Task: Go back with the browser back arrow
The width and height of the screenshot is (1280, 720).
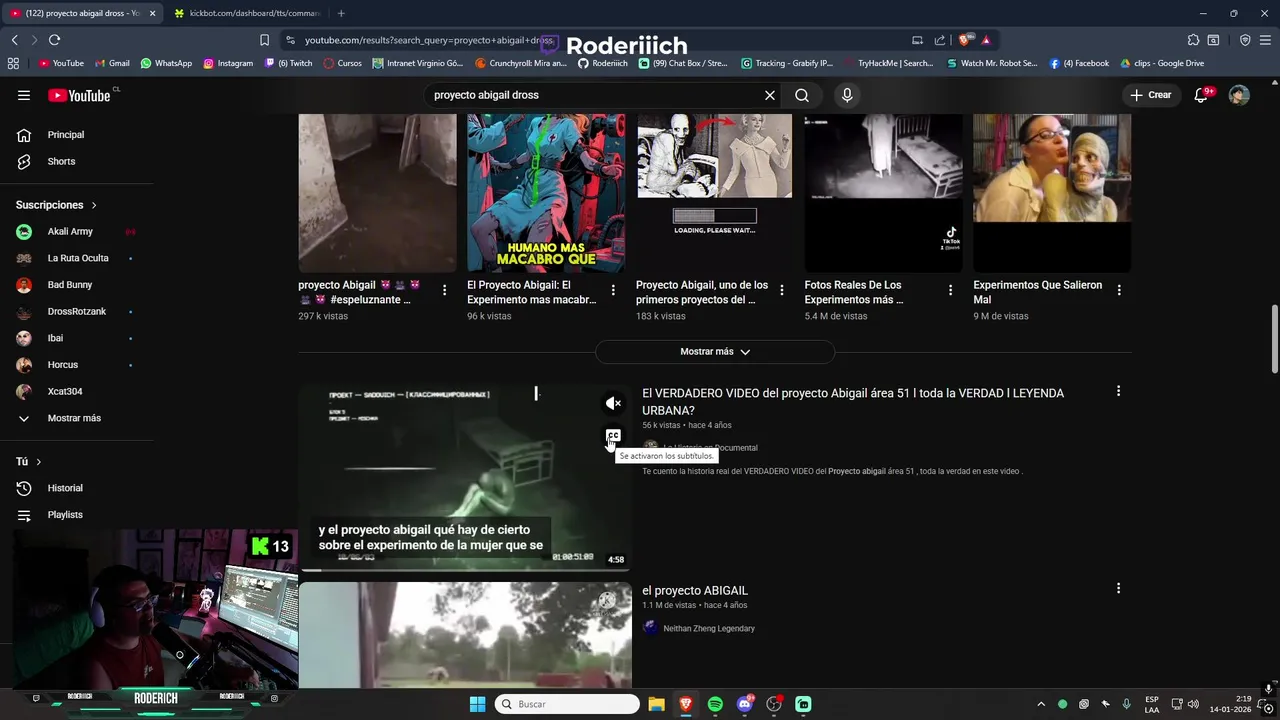Action: click(x=14, y=40)
